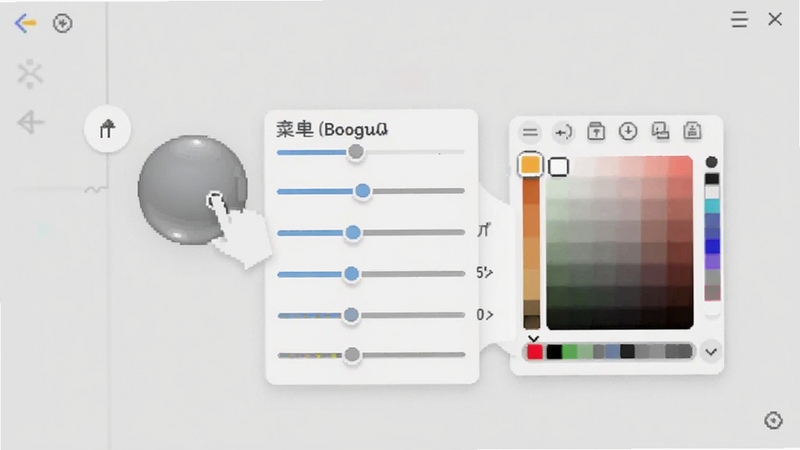Click the circled down-arrow download icon
This screenshot has height=450, width=800.
click(x=628, y=131)
